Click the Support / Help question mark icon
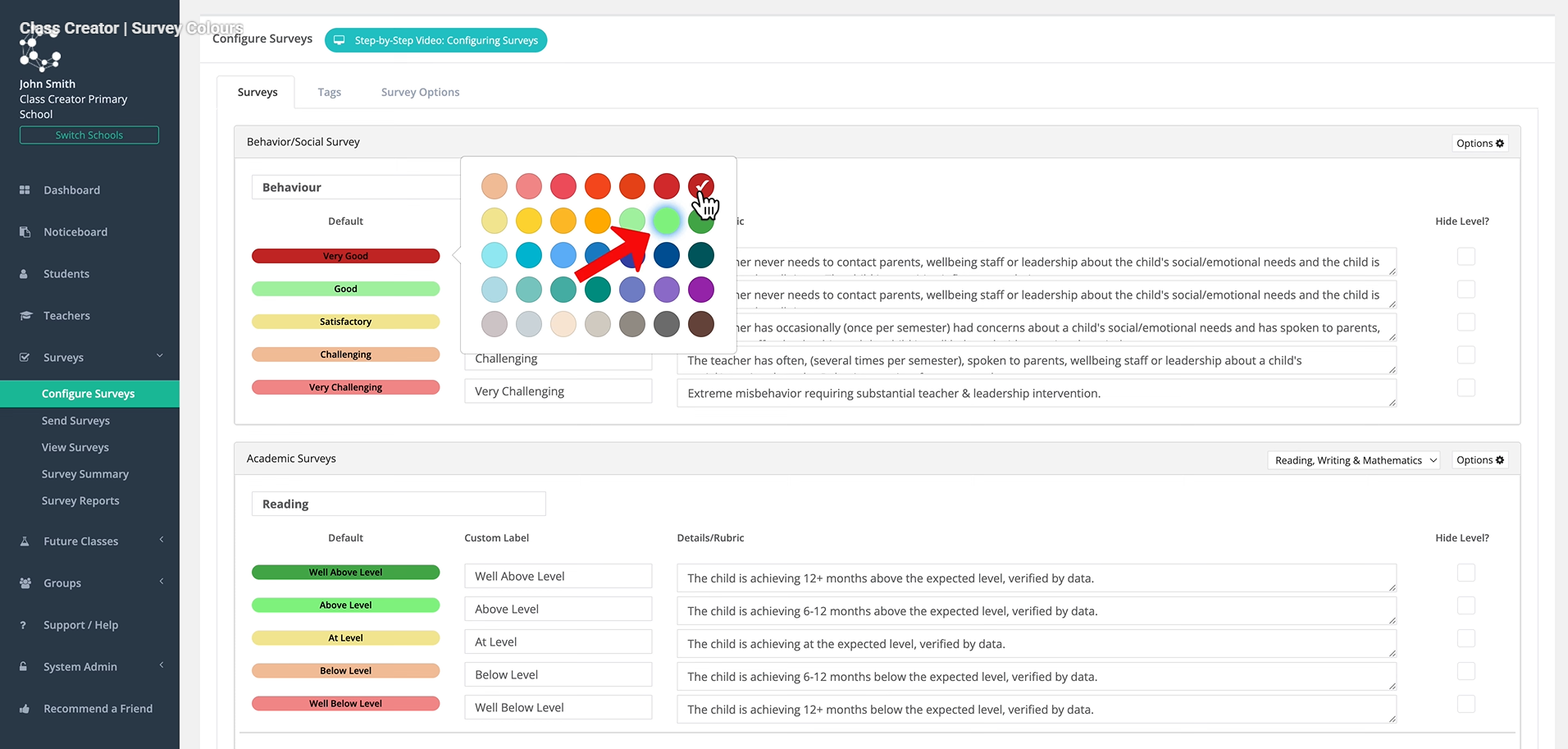The width and height of the screenshot is (1568, 749). (23, 625)
